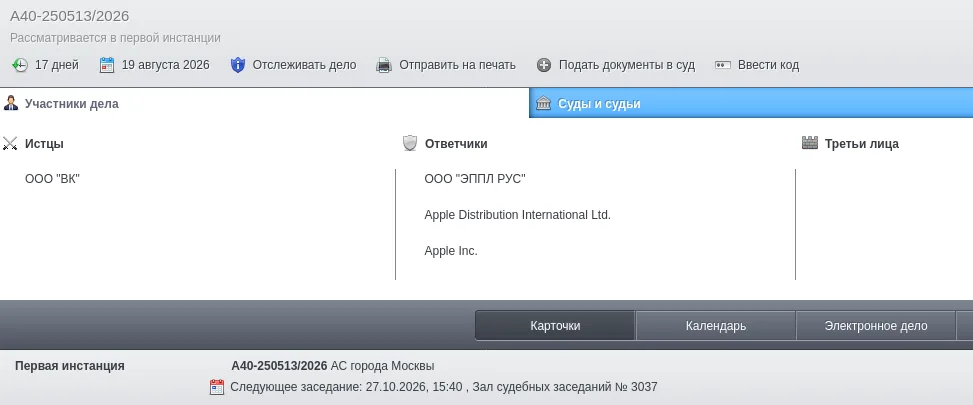Click case number A40-250513/2026 in Первая инстанция row
Image resolution: width=973 pixels, height=405 pixels.
coord(279,365)
